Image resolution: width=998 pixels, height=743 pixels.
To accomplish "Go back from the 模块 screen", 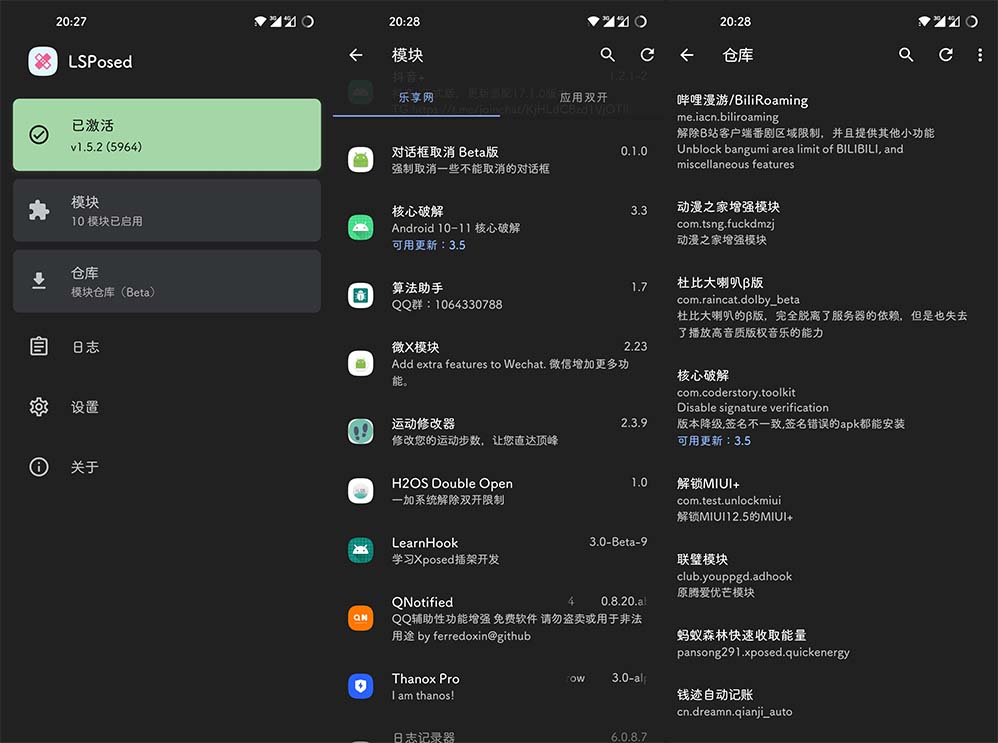I will coord(356,55).
